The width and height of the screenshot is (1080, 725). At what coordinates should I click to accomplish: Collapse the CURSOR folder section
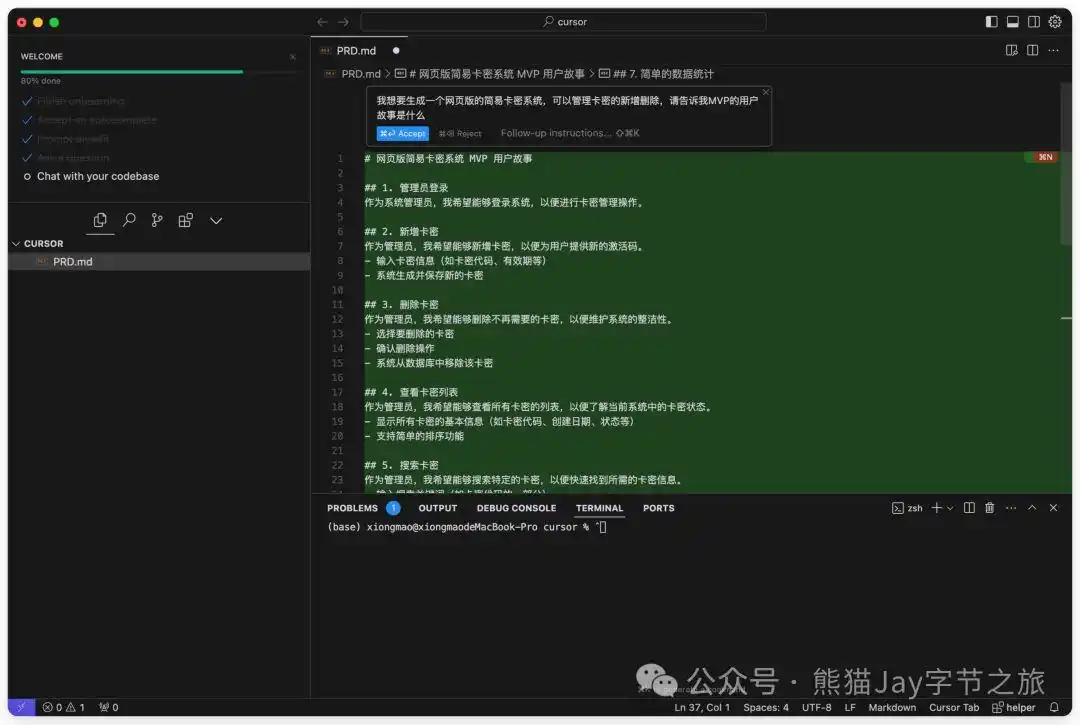click(x=17, y=243)
